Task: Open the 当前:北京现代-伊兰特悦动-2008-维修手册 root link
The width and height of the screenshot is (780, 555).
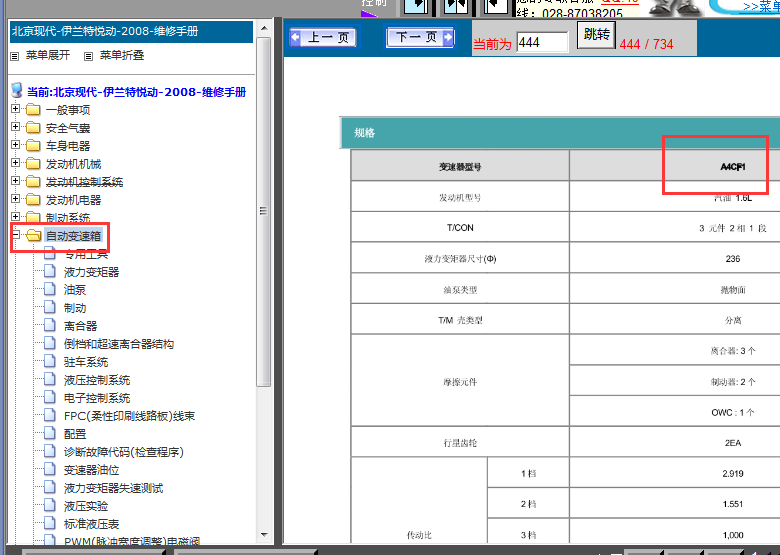Action: coord(136,92)
